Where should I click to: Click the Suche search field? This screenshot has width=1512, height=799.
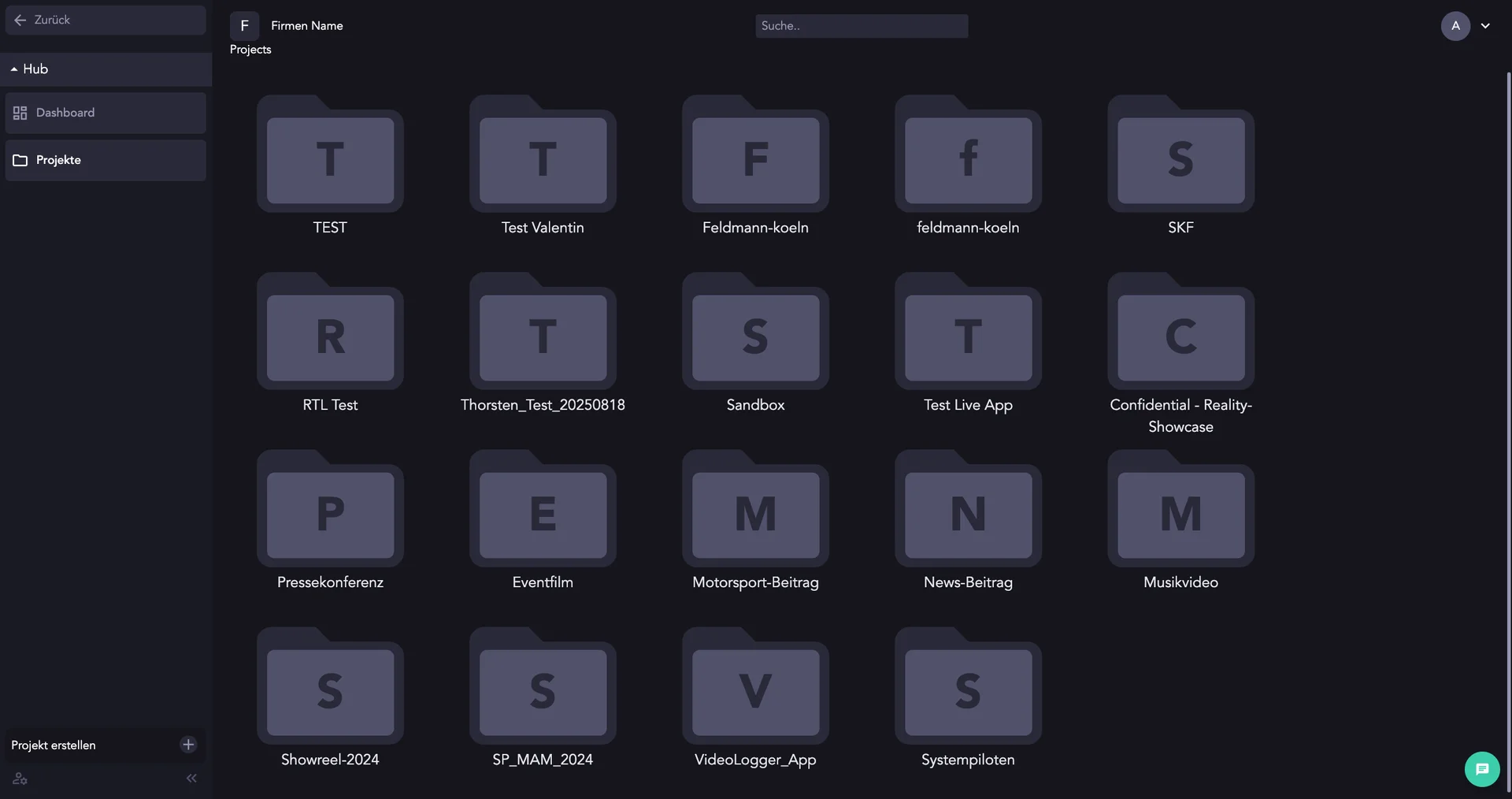pyautogui.click(x=862, y=26)
